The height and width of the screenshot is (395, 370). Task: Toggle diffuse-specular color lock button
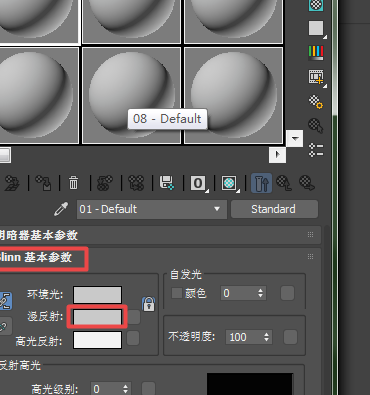[x=5, y=326]
